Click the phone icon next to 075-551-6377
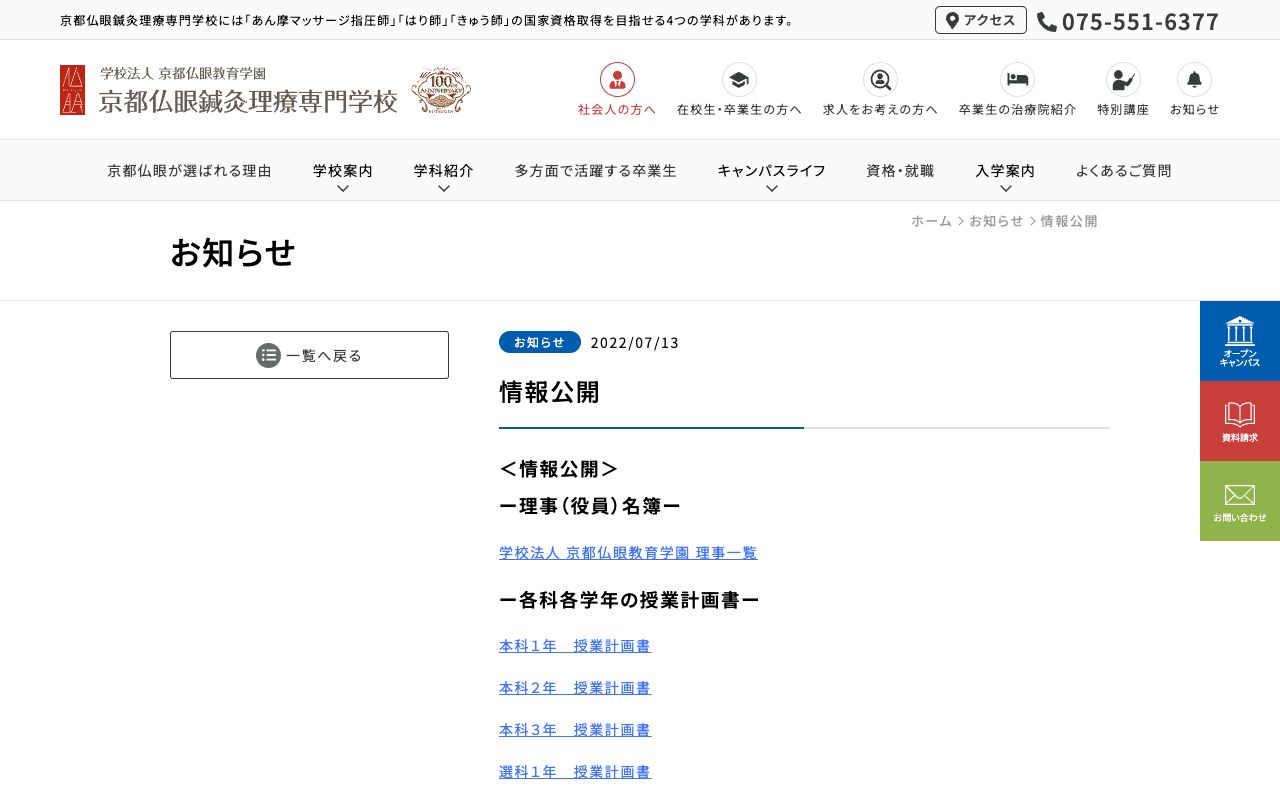Image resolution: width=1280 pixels, height=800 pixels. (1047, 21)
